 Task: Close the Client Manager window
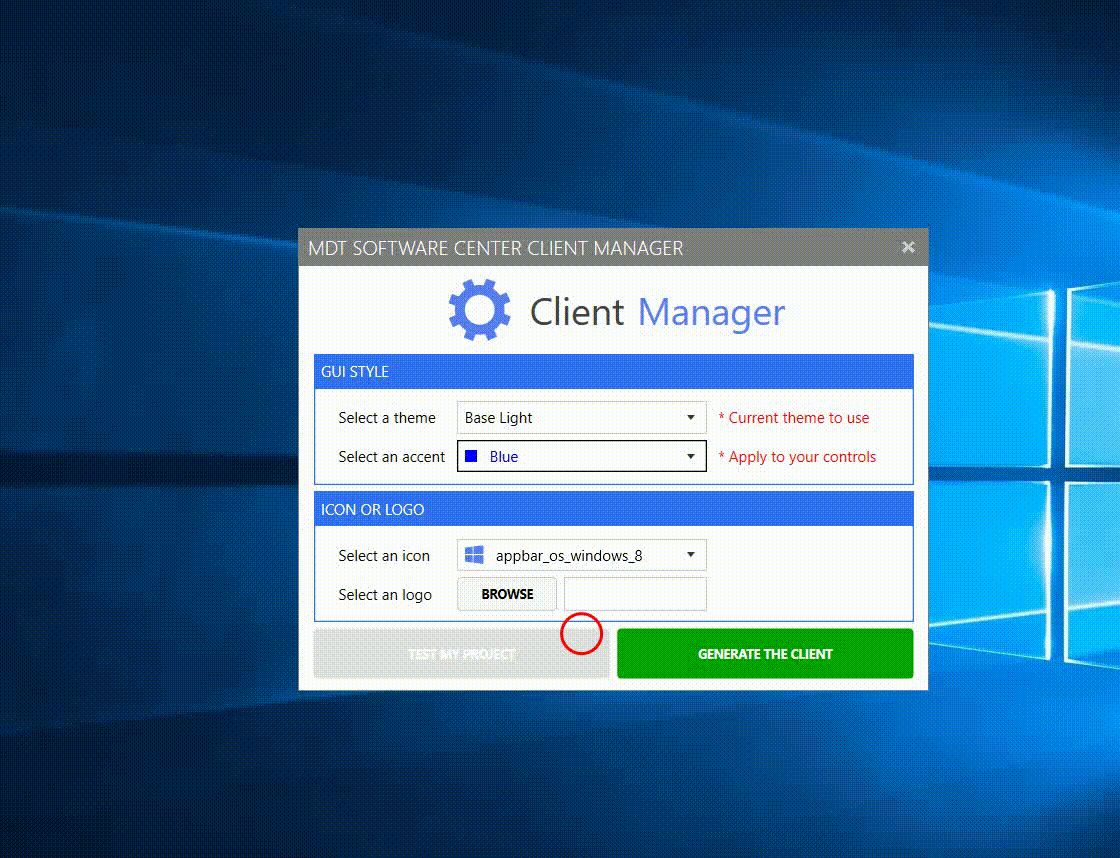pos(908,247)
